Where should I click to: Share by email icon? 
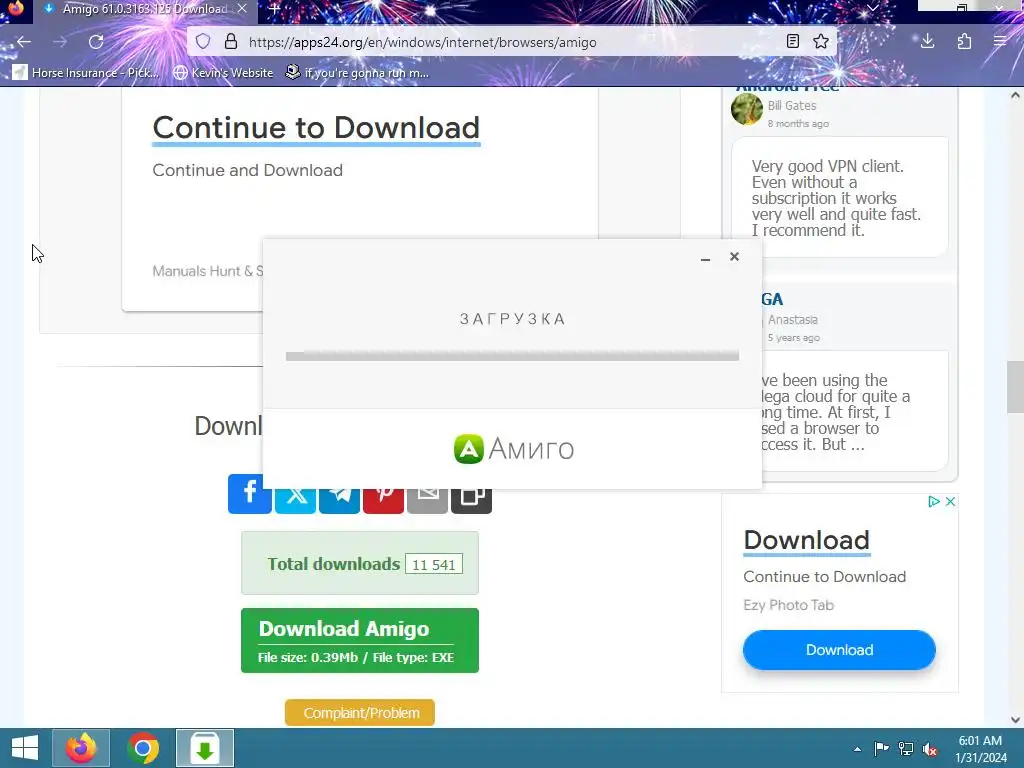pyautogui.click(x=427, y=500)
